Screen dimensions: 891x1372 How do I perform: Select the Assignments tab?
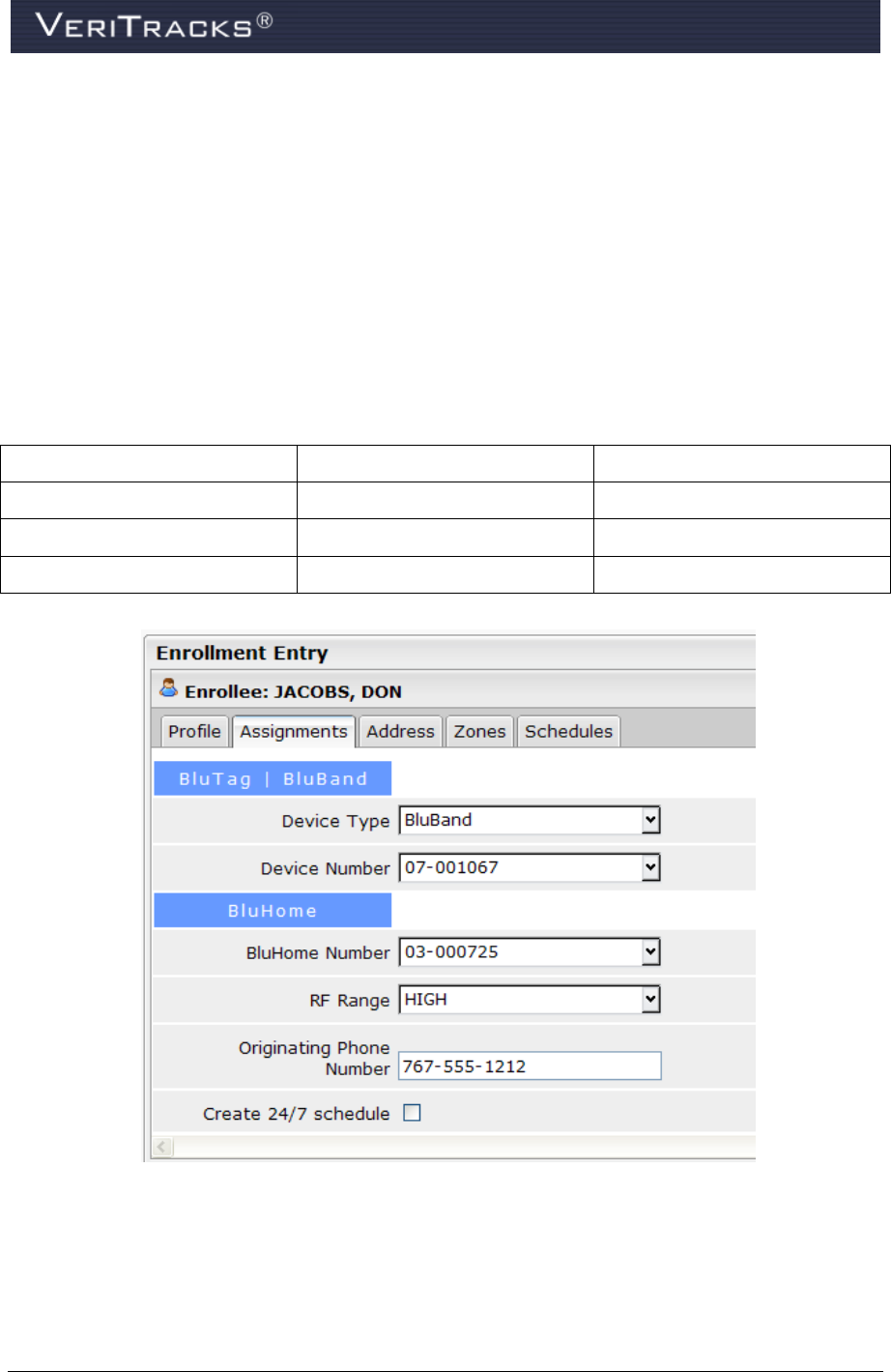point(294,731)
